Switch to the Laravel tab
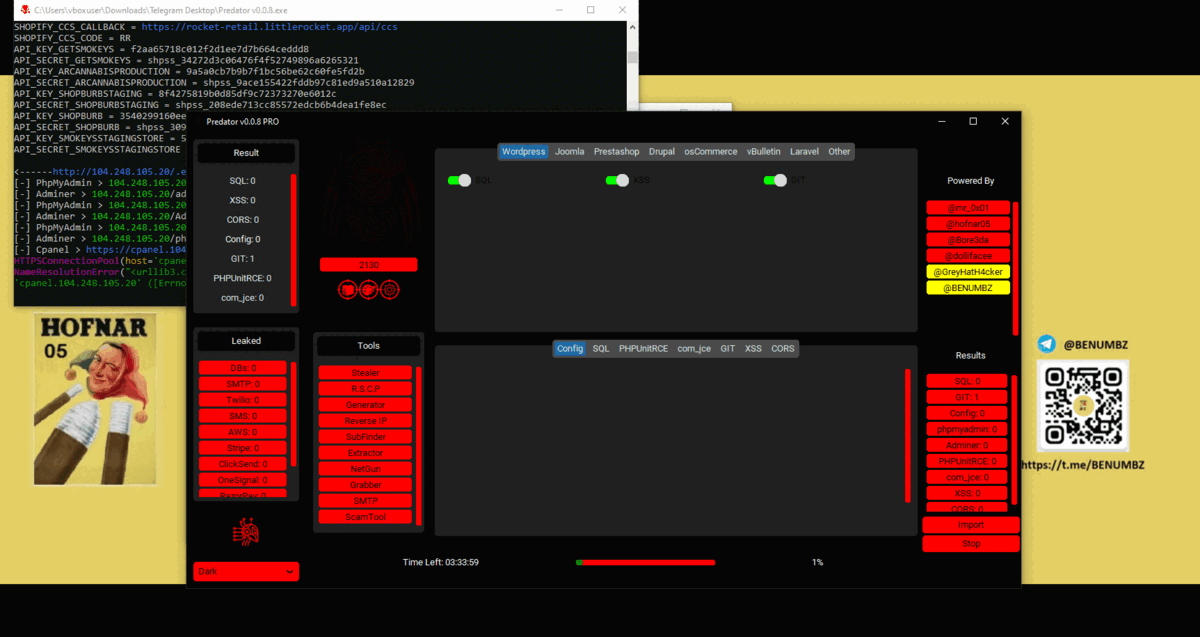This screenshot has width=1200, height=637. [804, 152]
